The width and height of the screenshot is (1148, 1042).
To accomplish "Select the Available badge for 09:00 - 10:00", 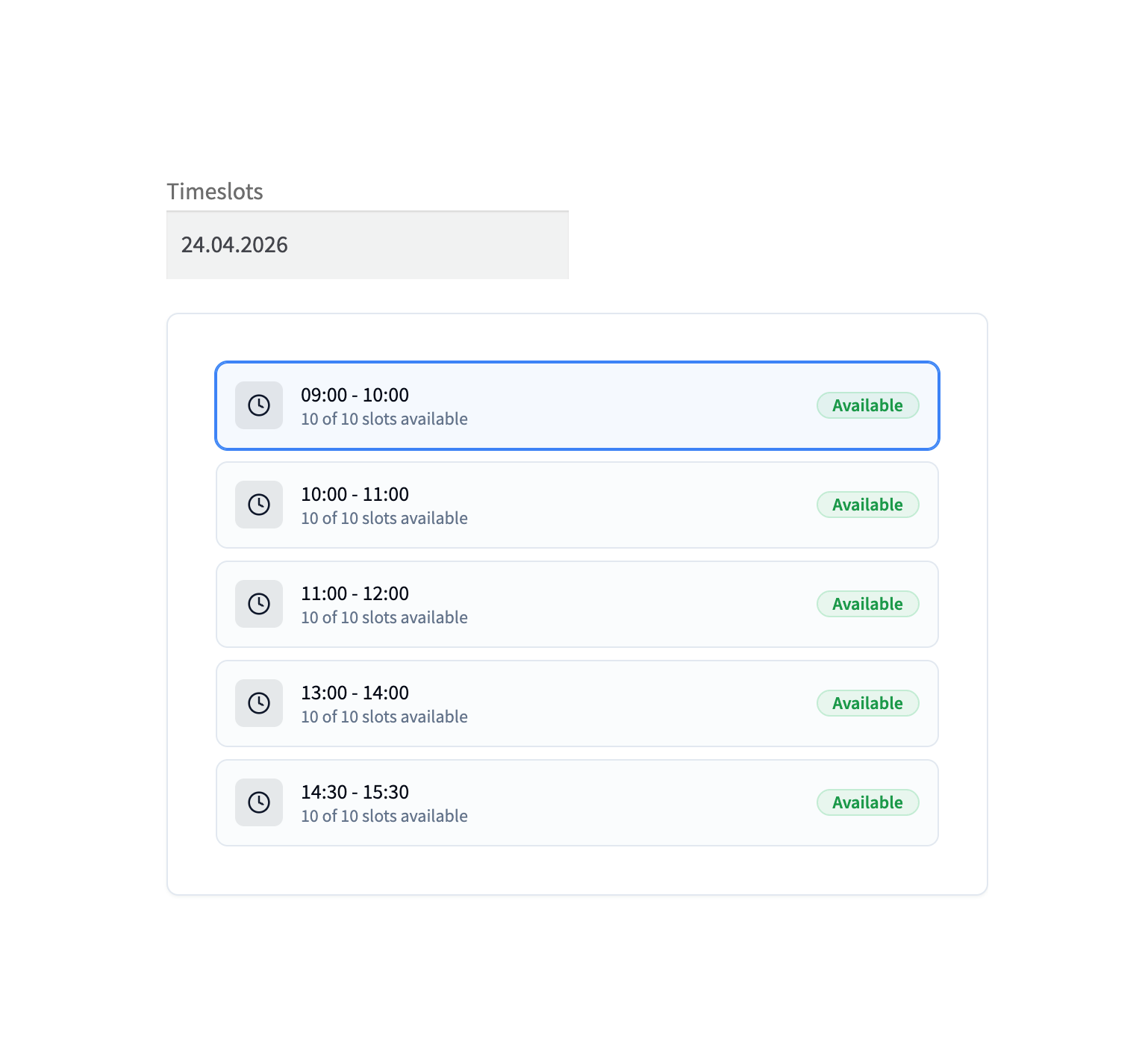I will pyautogui.click(x=867, y=405).
